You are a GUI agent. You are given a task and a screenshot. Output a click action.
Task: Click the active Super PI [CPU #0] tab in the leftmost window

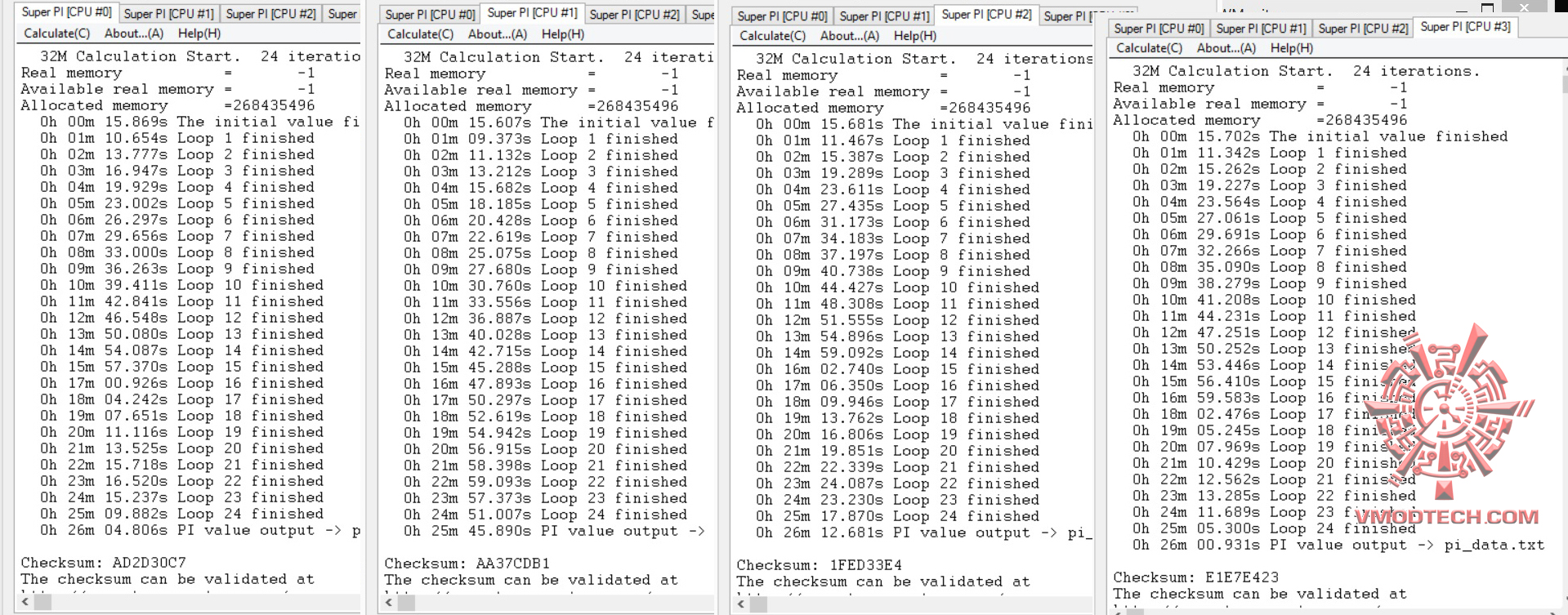point(66,12)
